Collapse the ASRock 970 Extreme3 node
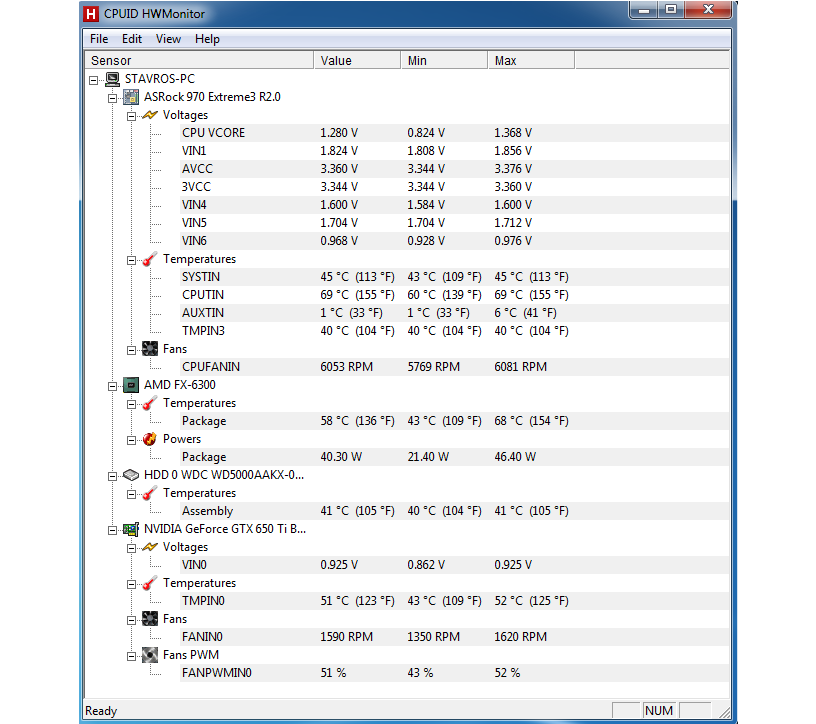 112,98
